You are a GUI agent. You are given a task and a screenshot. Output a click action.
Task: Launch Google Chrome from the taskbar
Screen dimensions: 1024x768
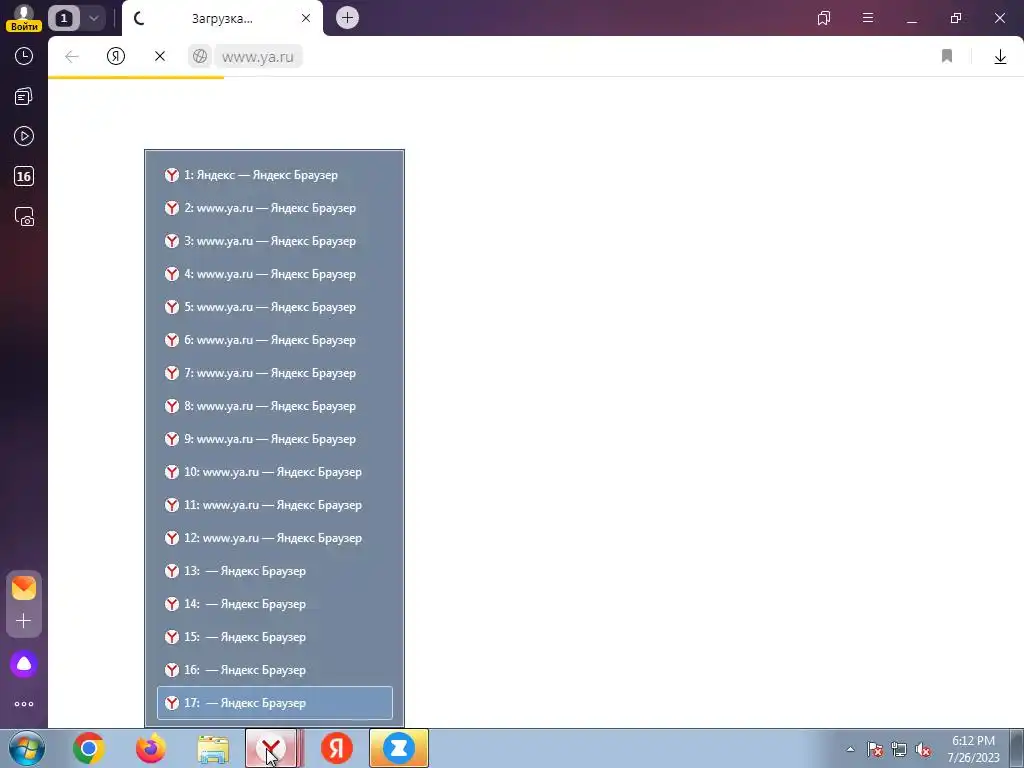click(89, 748)
